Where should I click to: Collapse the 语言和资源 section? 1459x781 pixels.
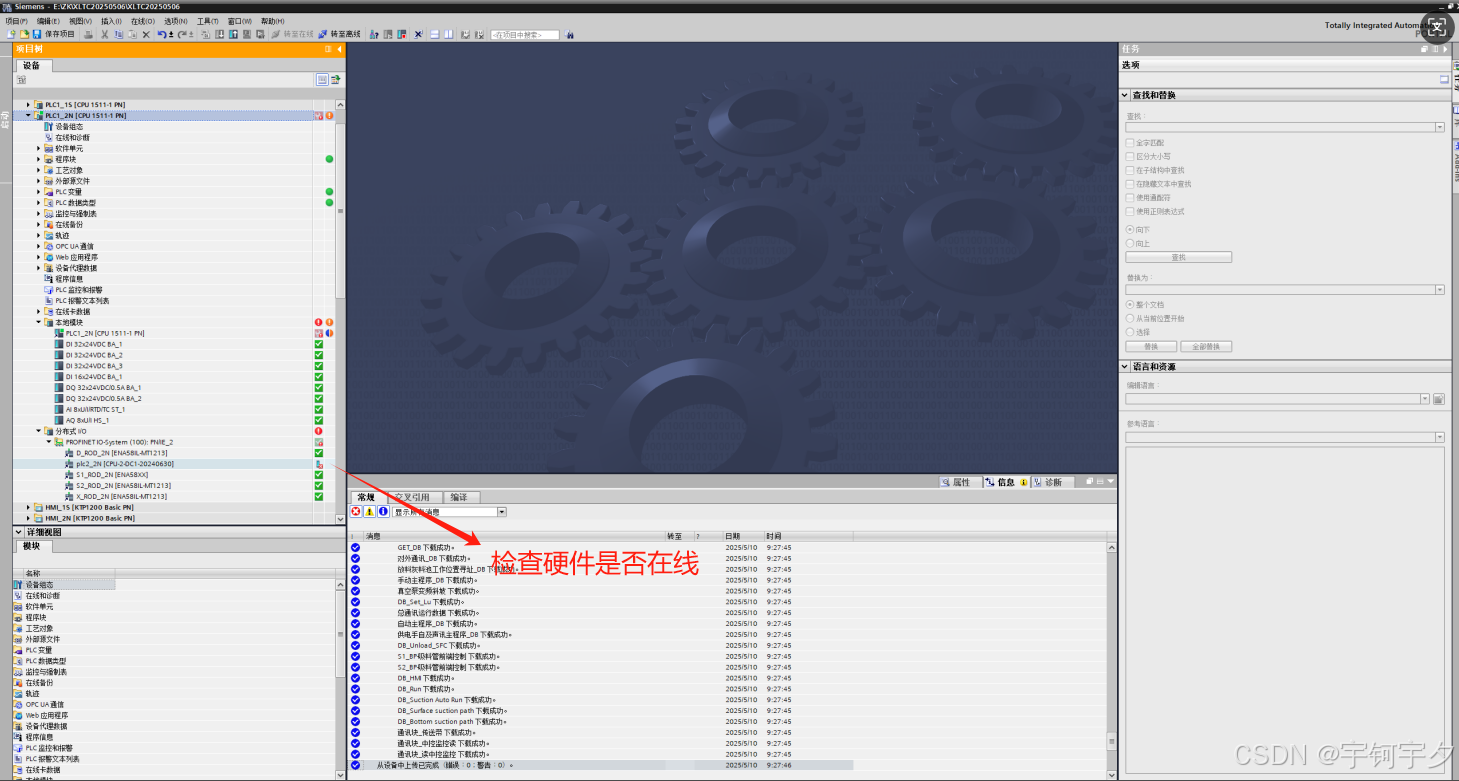click(x=1126, y=366)
